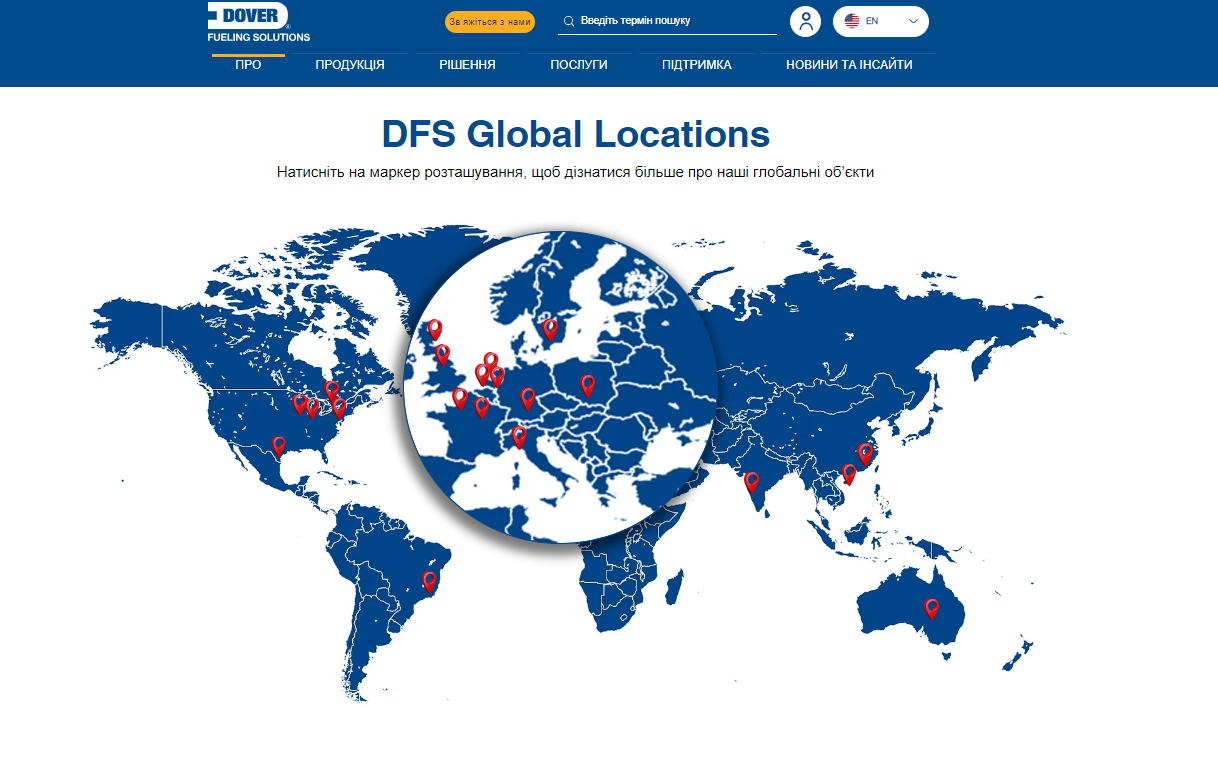Click the Poland location marker
The width and height of the screenshot is (1218, 760).
coord(588,384)
